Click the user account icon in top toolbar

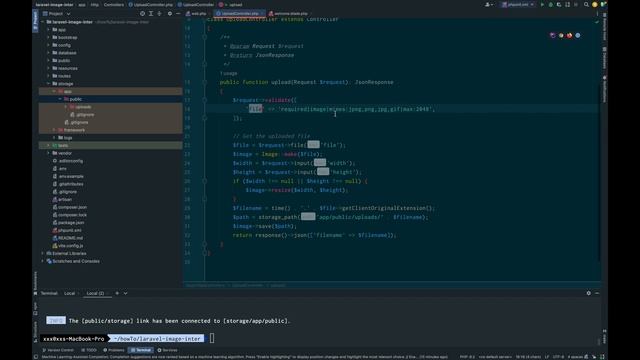[488, 4]
